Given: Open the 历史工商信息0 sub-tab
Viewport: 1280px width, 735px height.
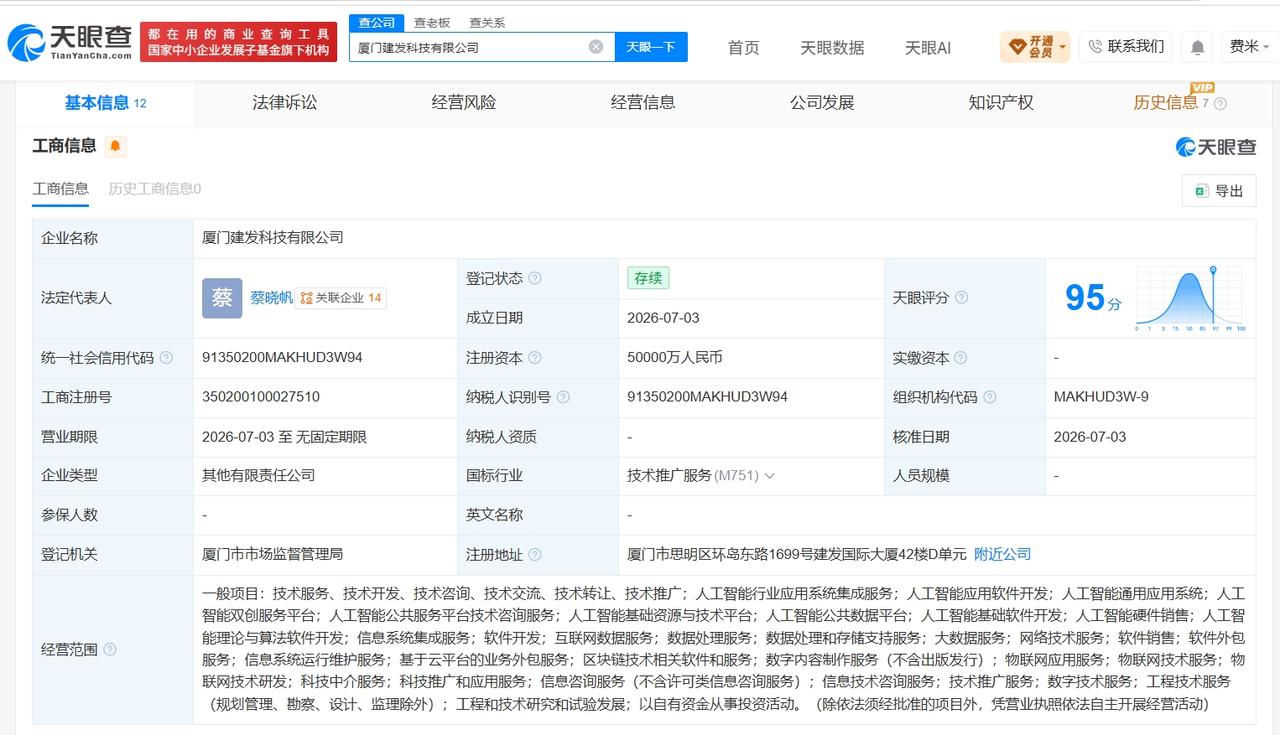Looking at the screenshot, I should 155,189.
